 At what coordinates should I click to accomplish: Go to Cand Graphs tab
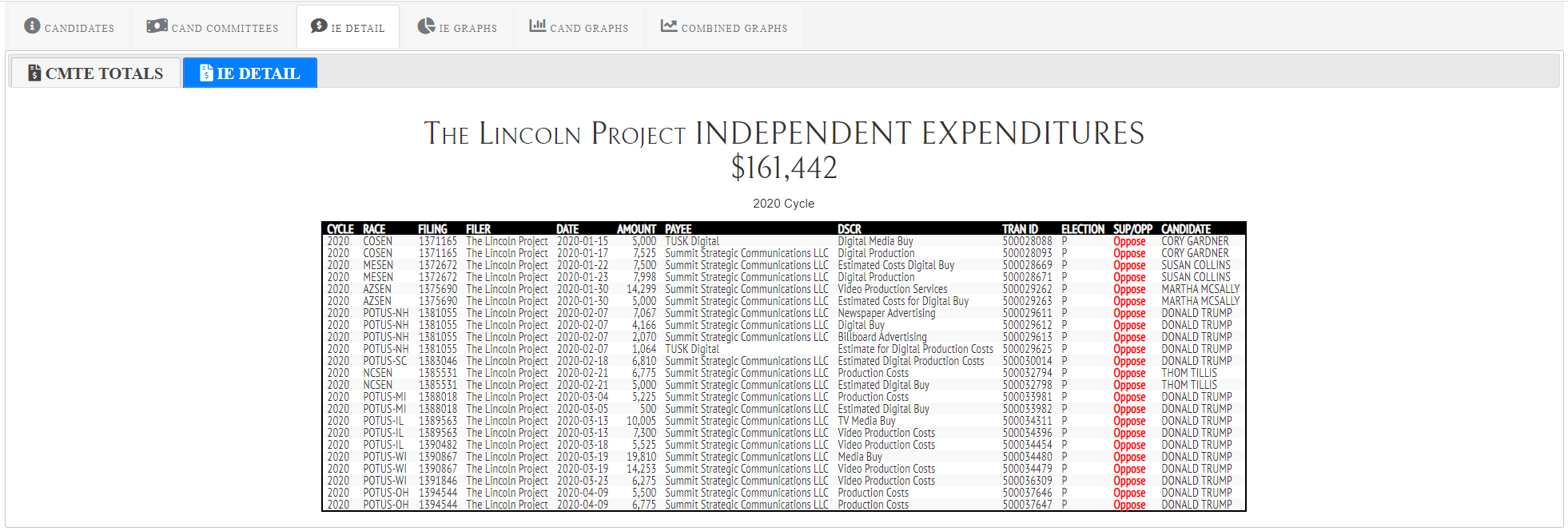pos(579,27)
